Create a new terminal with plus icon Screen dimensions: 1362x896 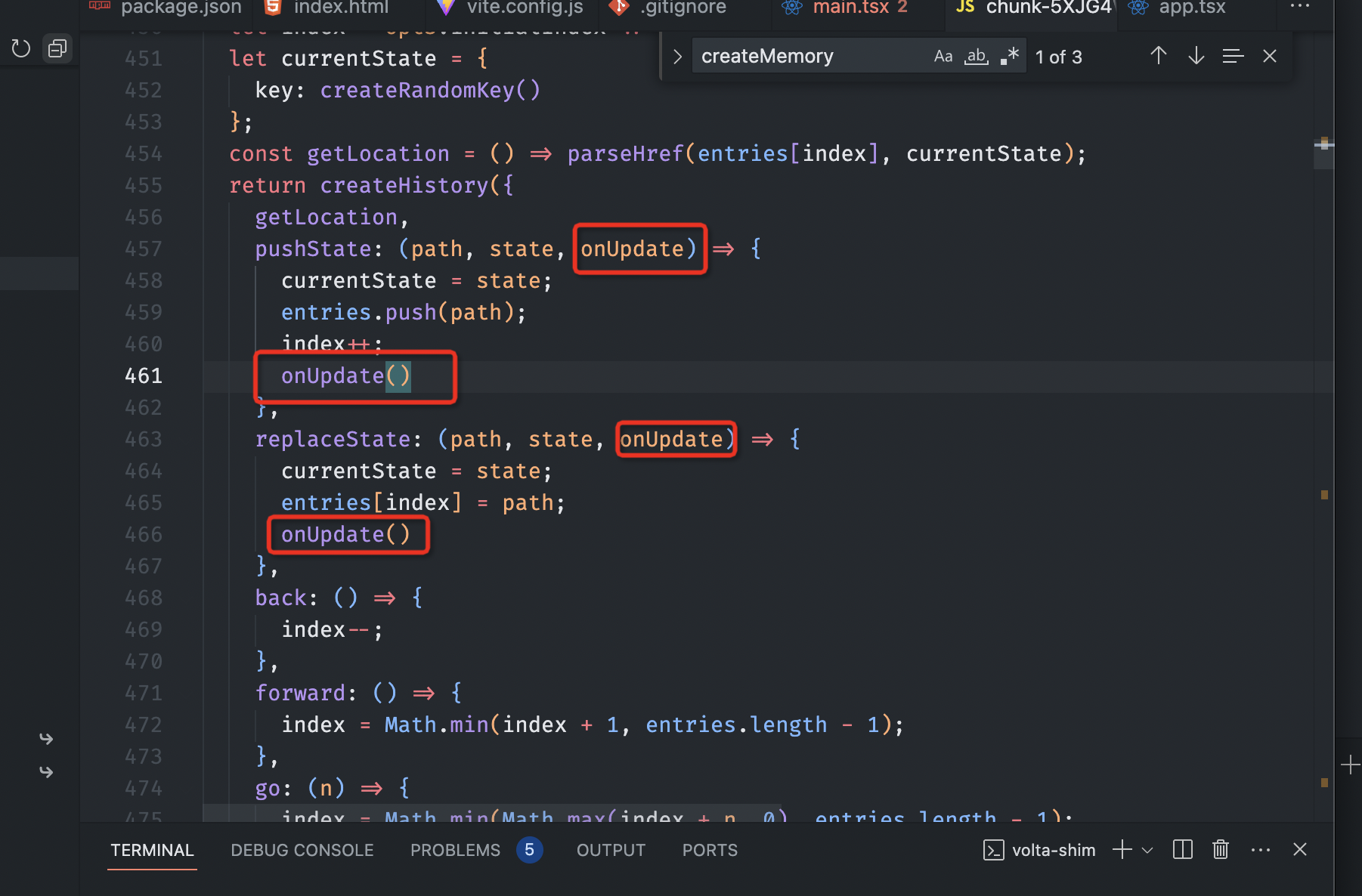[x=1122, y=850]
